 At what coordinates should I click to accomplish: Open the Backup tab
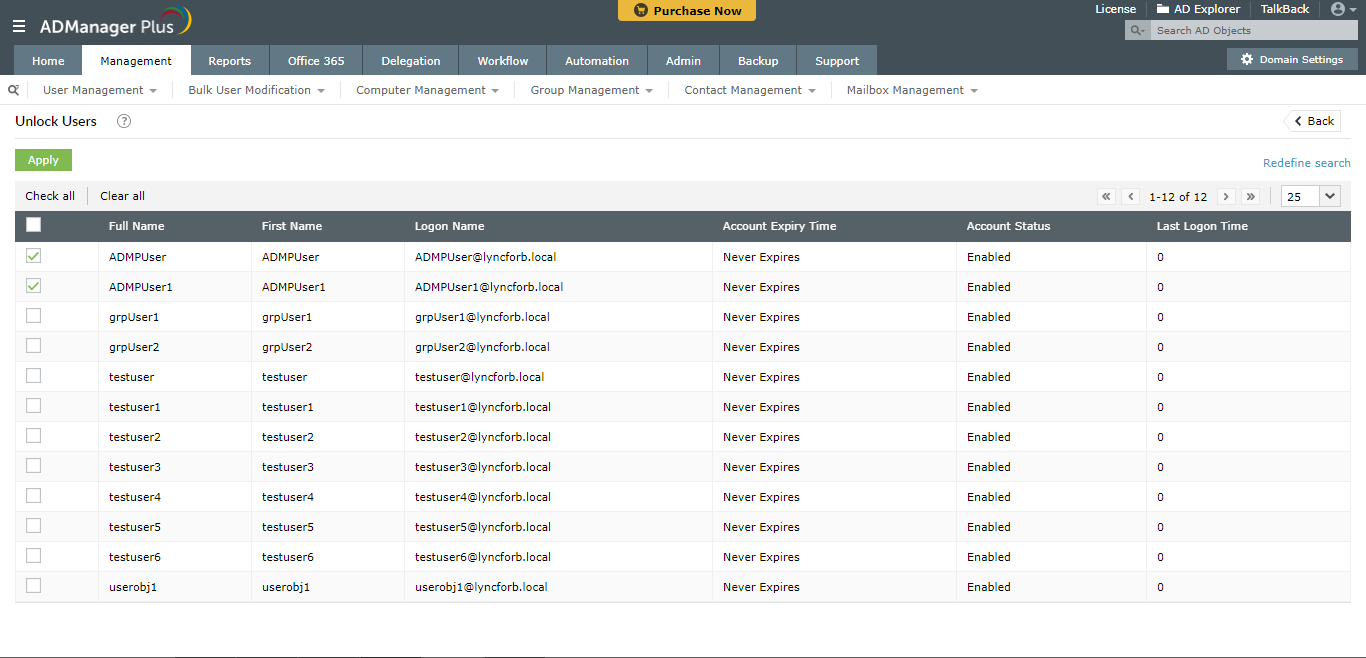click(x=758, y=61)
